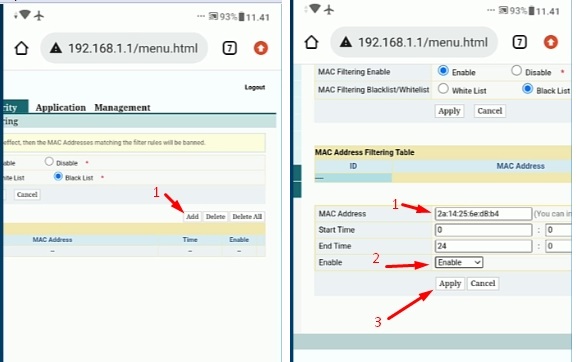The height and width of the screenshot is (362, 578).
Task: Tap Wi-Fi signal icon in right status bar
Action: pos(315,8)
